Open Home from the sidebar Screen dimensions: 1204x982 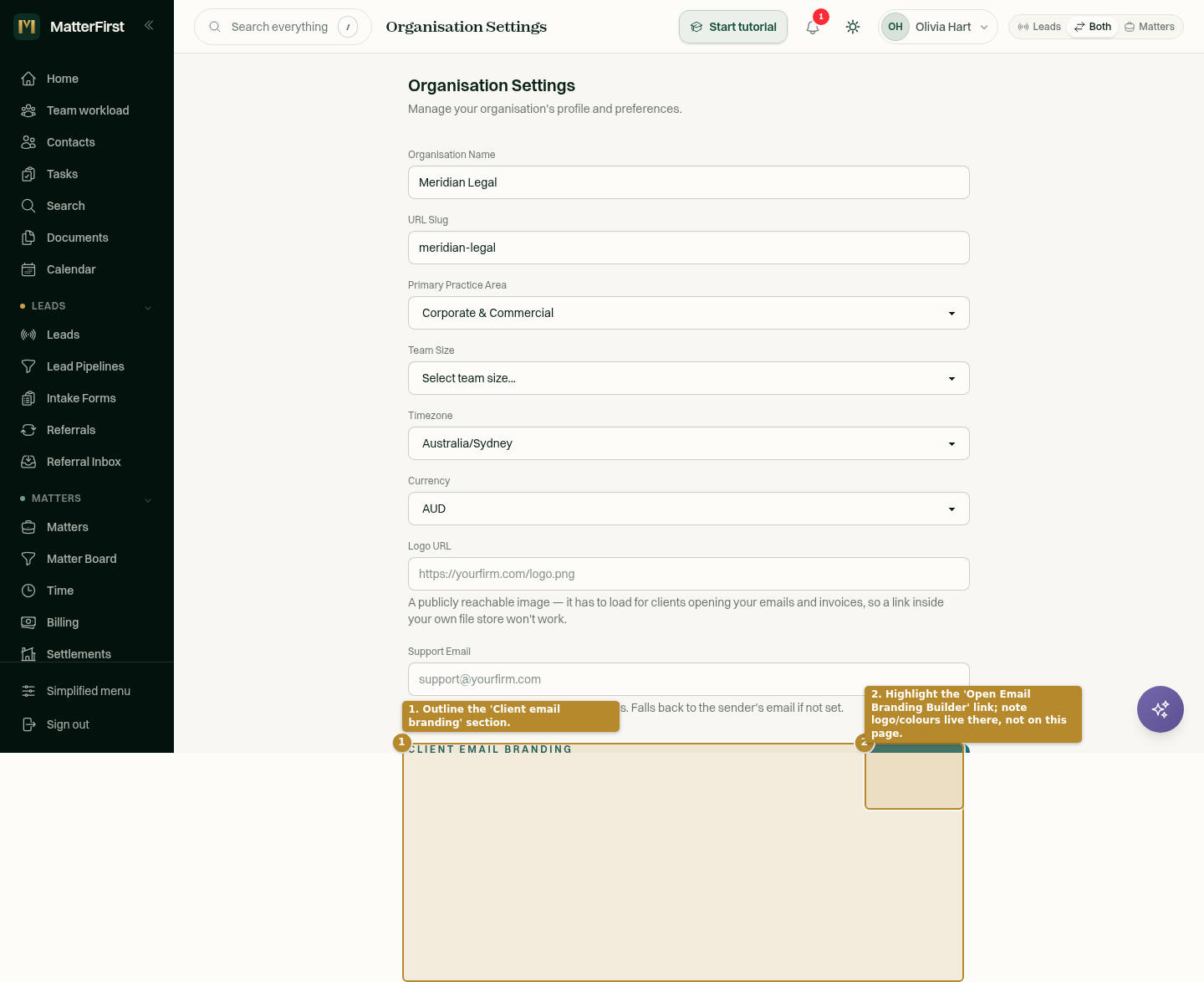point(87,79)
